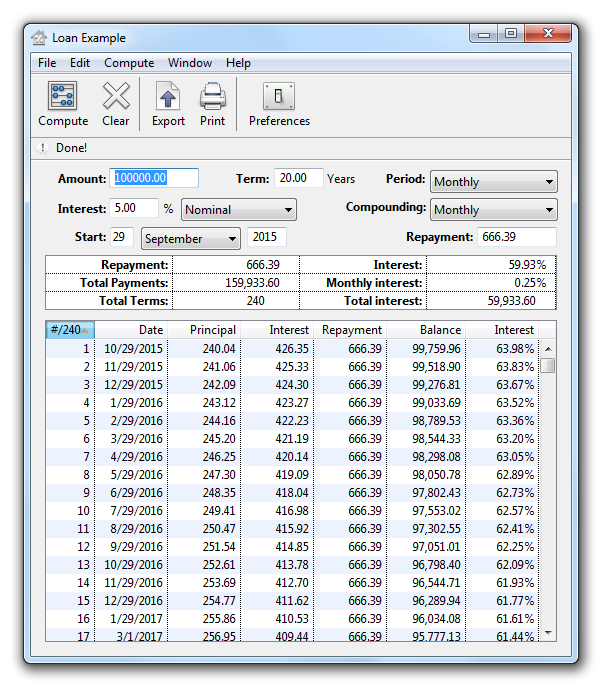
Task: Click Monthly interest value 0.25%
Action: click(530, 283)
